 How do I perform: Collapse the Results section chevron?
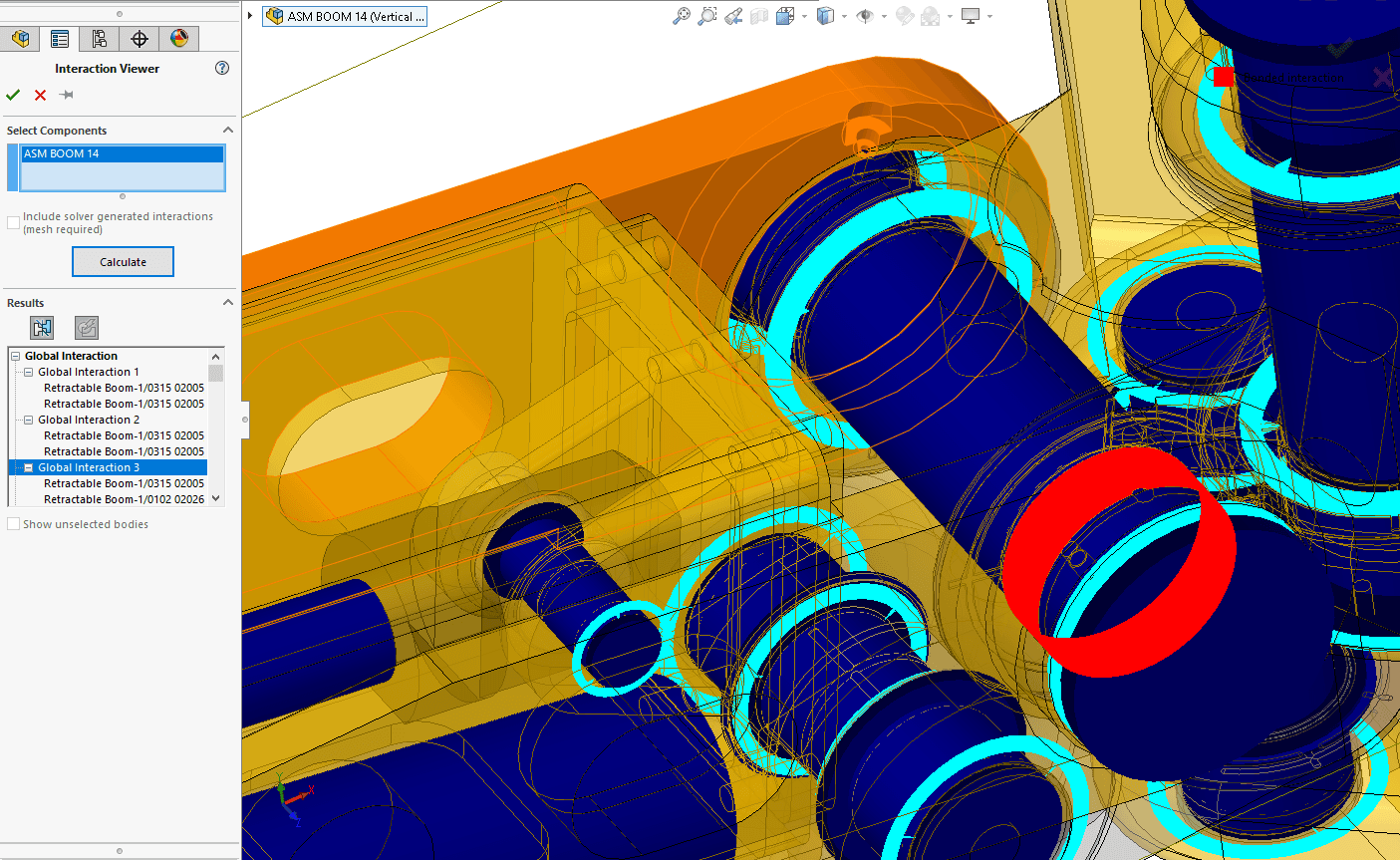(227, 303)
